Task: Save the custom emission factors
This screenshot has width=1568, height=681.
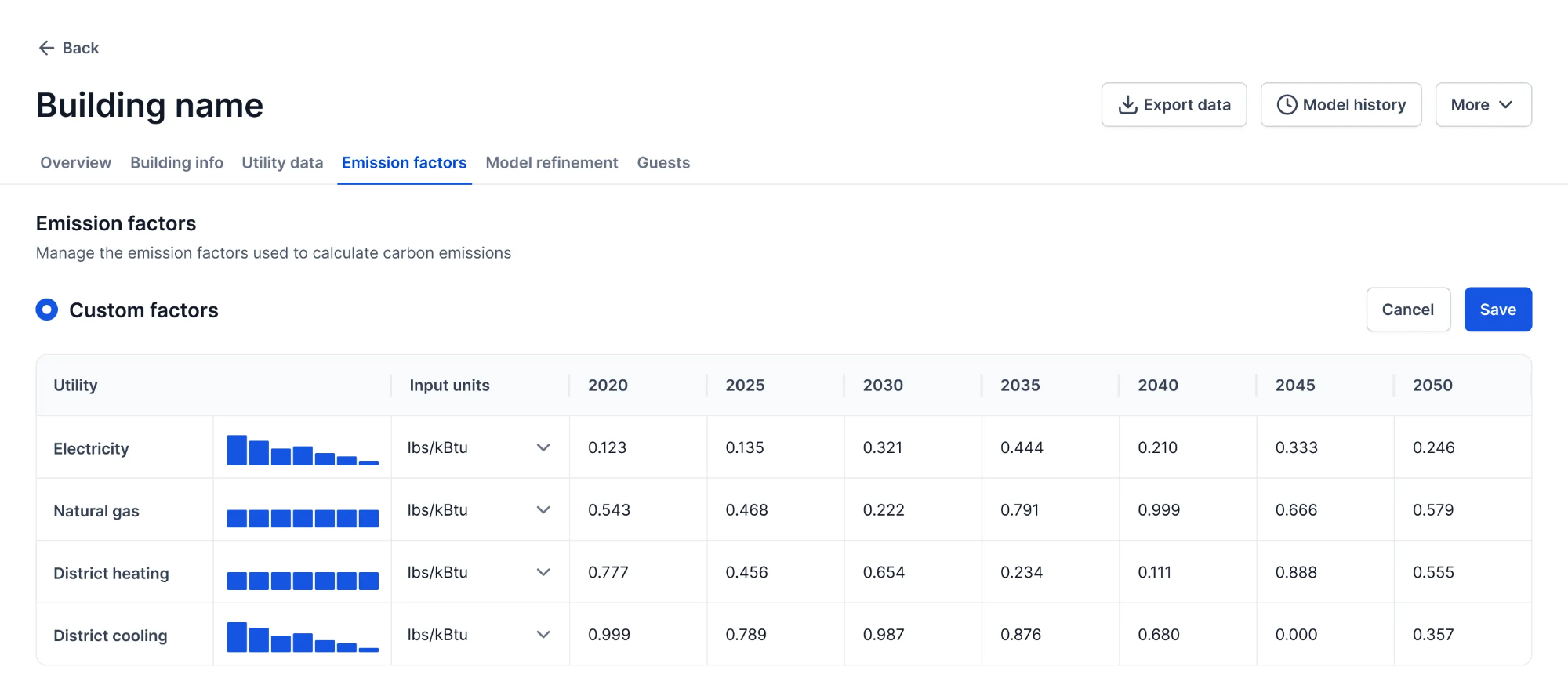Action: (x=1497, y=310)
